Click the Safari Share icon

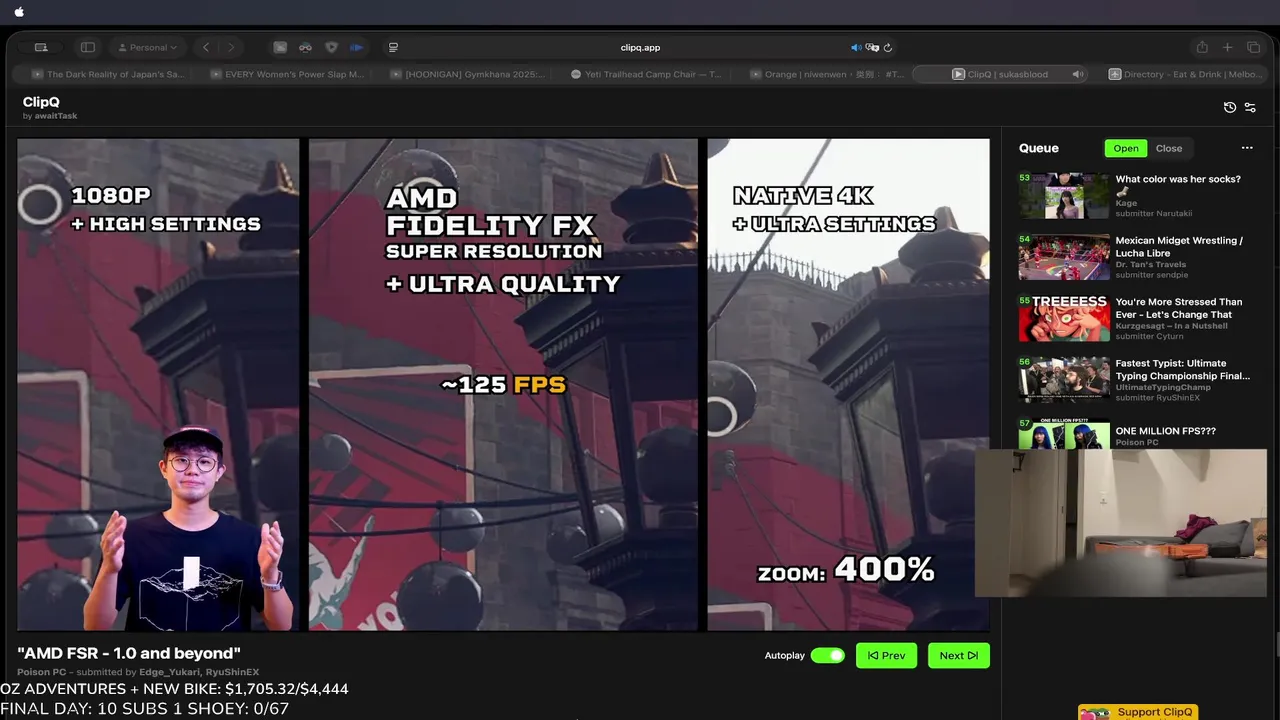1202,47
